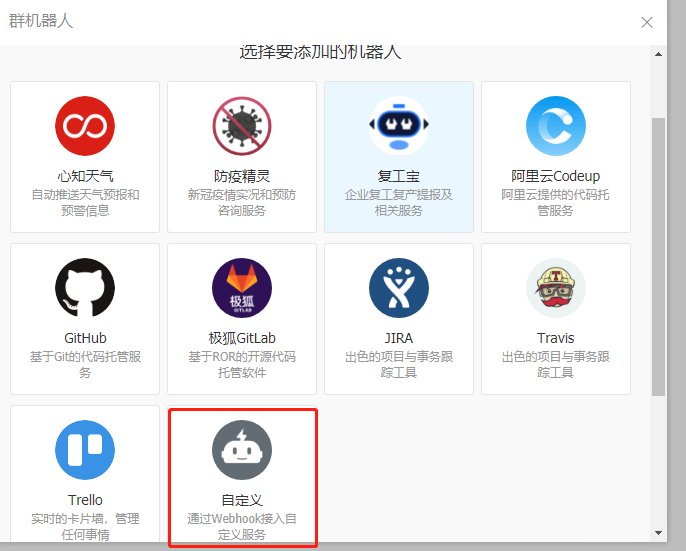Select the Trello board icon
686x551 pixels.
point(85,450)
